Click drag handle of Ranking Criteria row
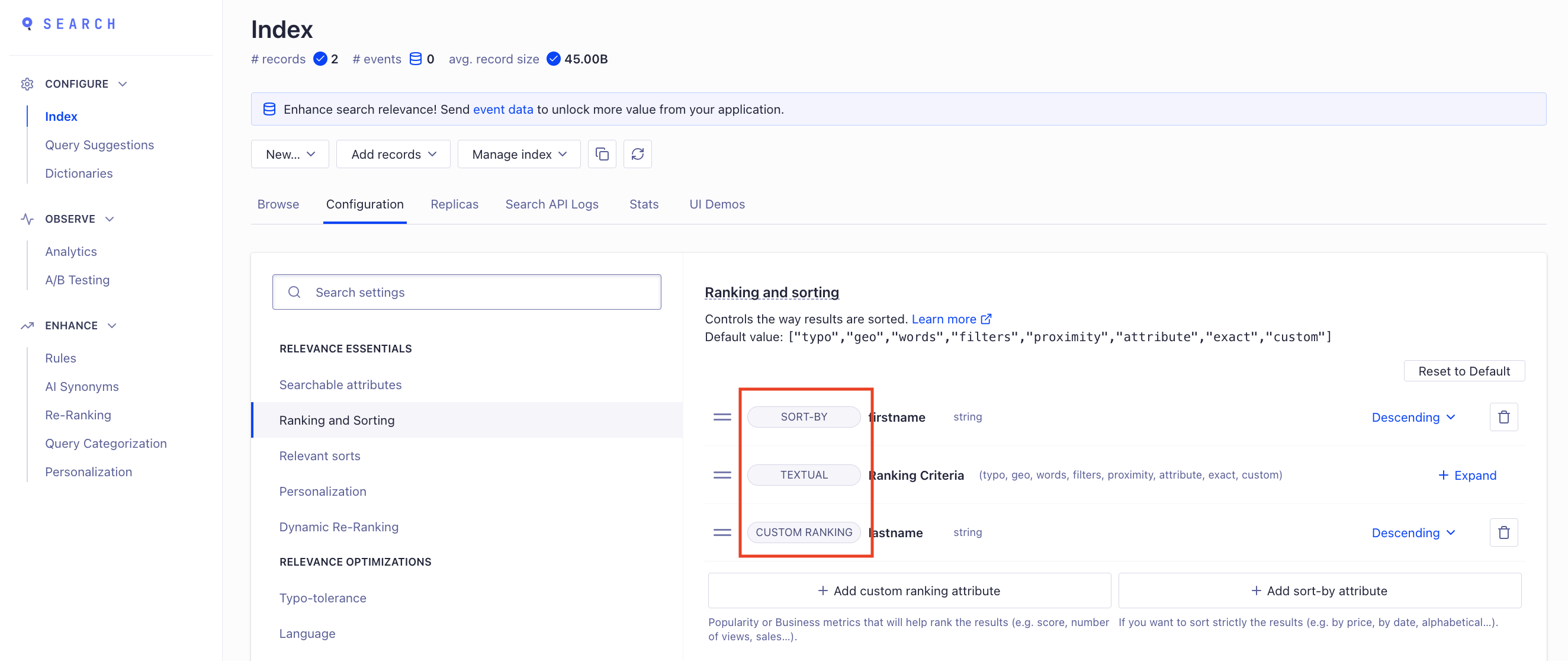Image resolution: width=1568 pixels, height=661 pixels. tap(722, 475)
